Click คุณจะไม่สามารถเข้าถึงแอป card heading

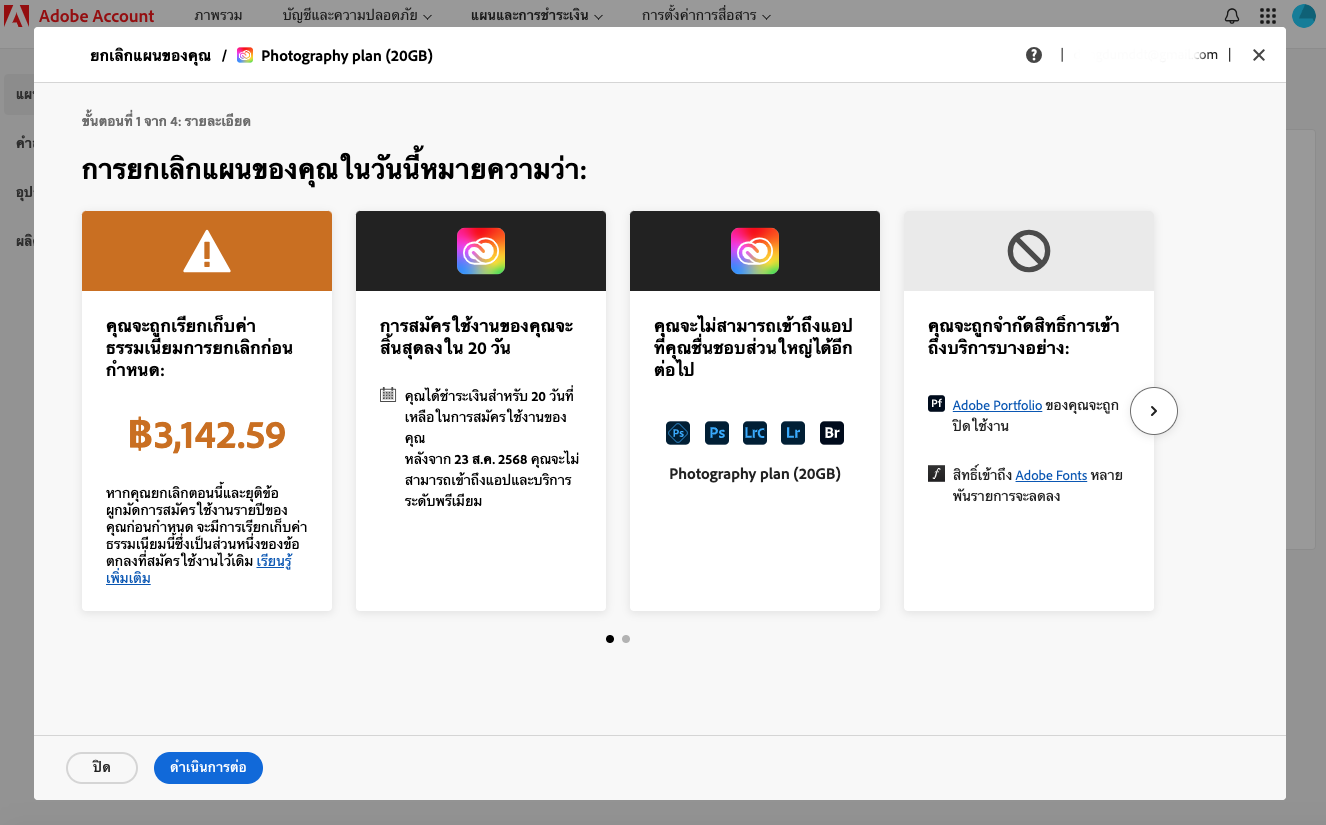pyautogui.click(x=752, y=348)
